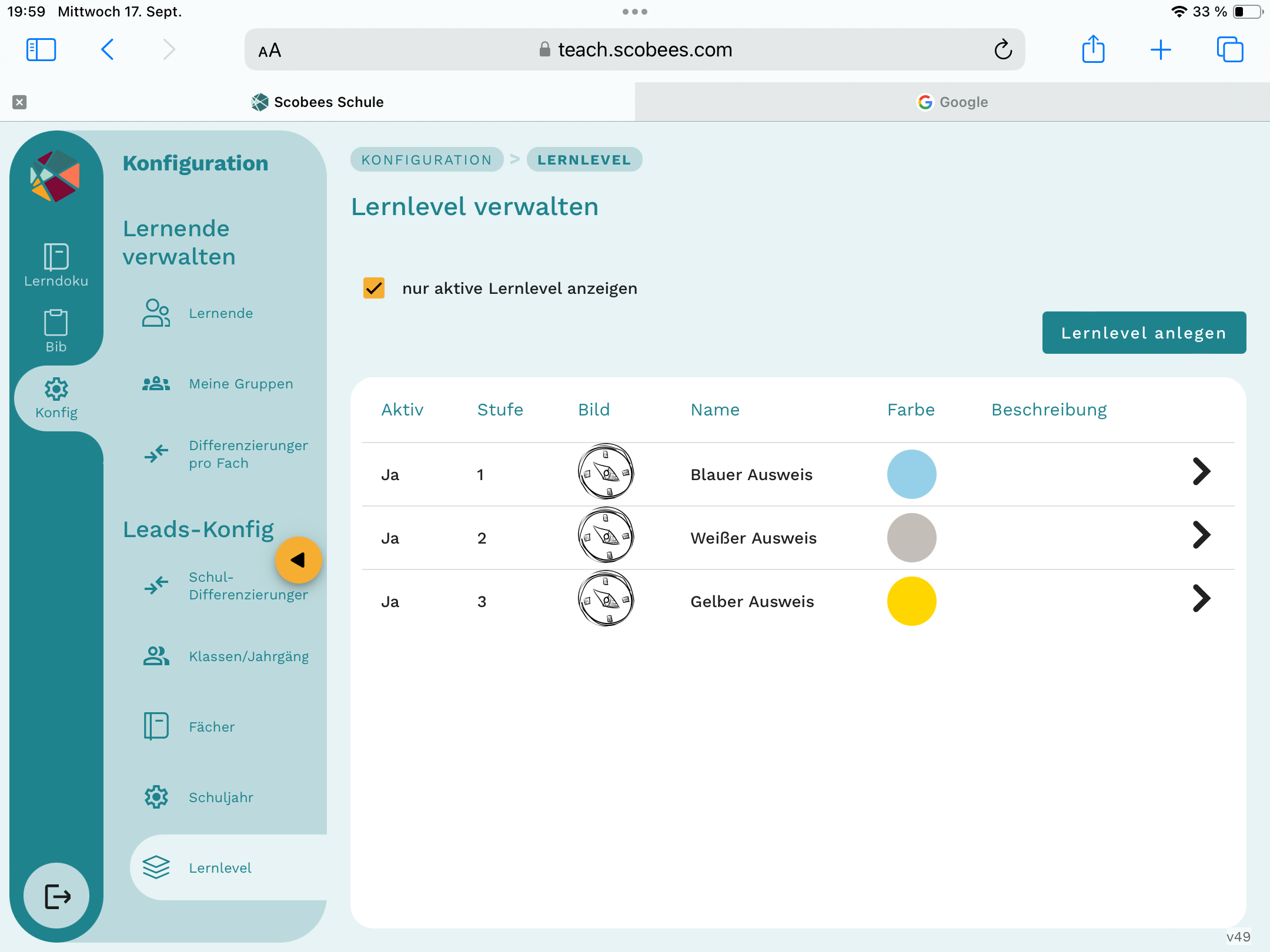Reload the page in the address bar

tap(1003, 50)
